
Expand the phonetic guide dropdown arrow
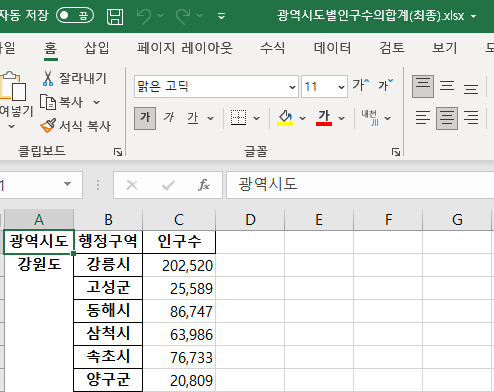pyautogui.click(x=387, y=118)
